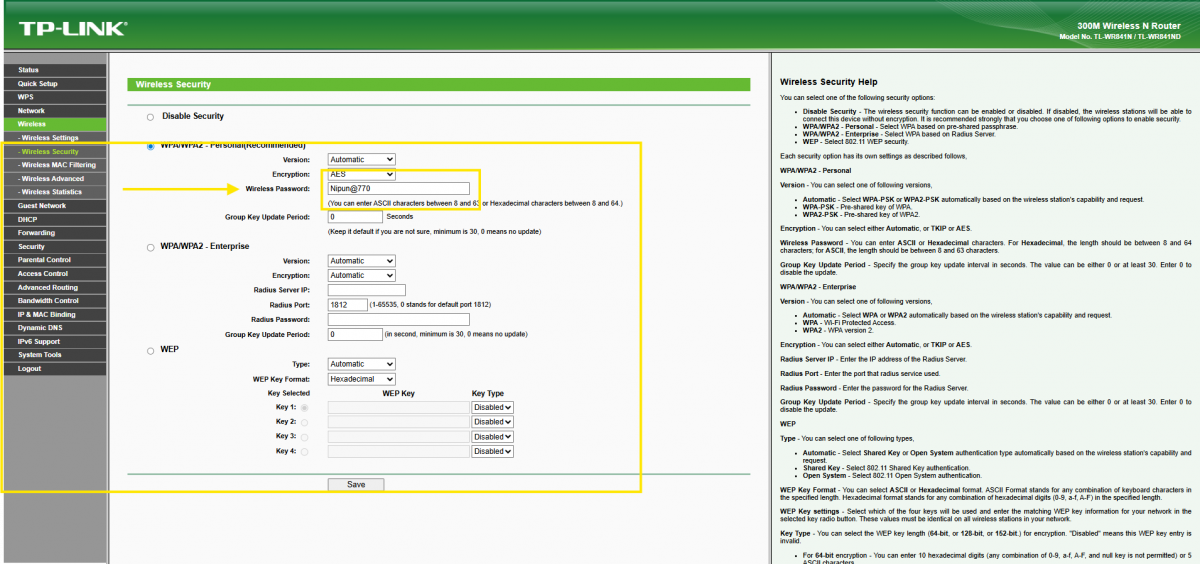Choose the Key 3 radio button
The width and height of the screenshot is (1200, 564).
pyautogui.click(x=304, y=437)
